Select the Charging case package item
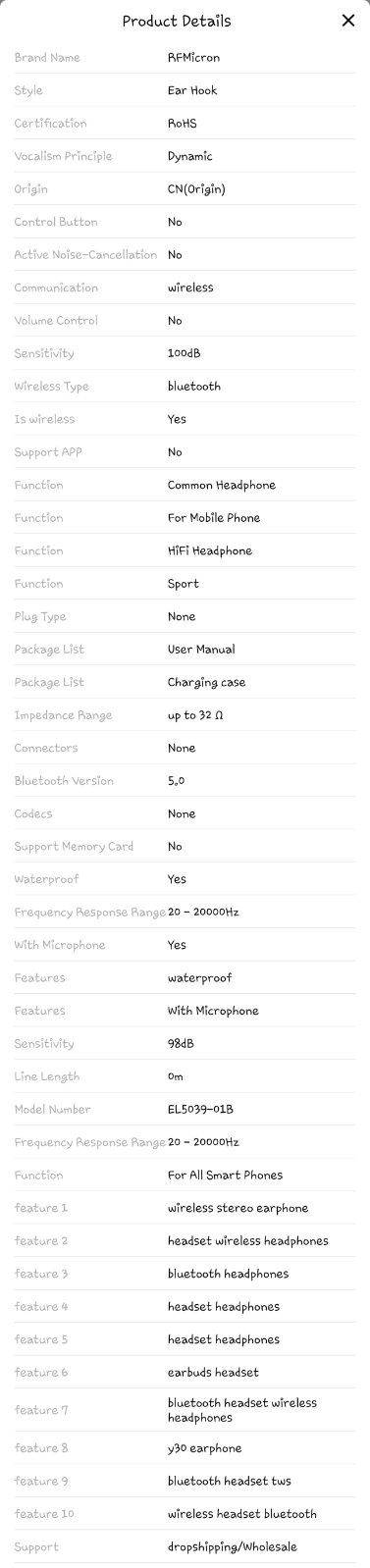Image resolution: width=370 pixels, height=1568 pixels. click(x=207, y=682)
